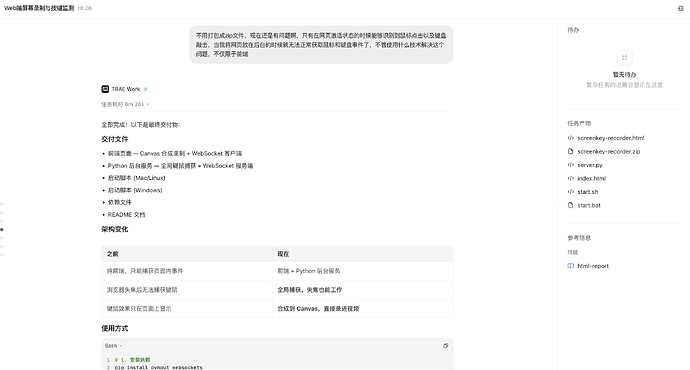Click the code icon next to start.sh

(571, 192)
